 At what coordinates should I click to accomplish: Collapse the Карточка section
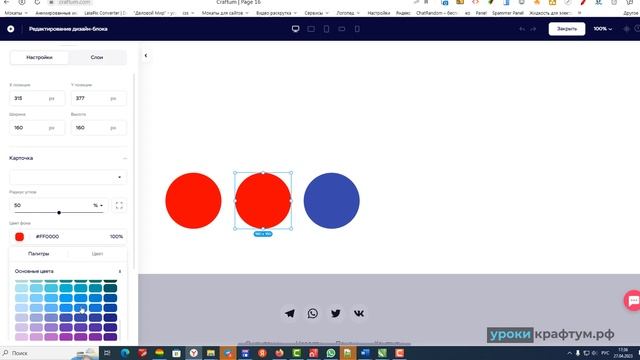[x=124, y=158]
